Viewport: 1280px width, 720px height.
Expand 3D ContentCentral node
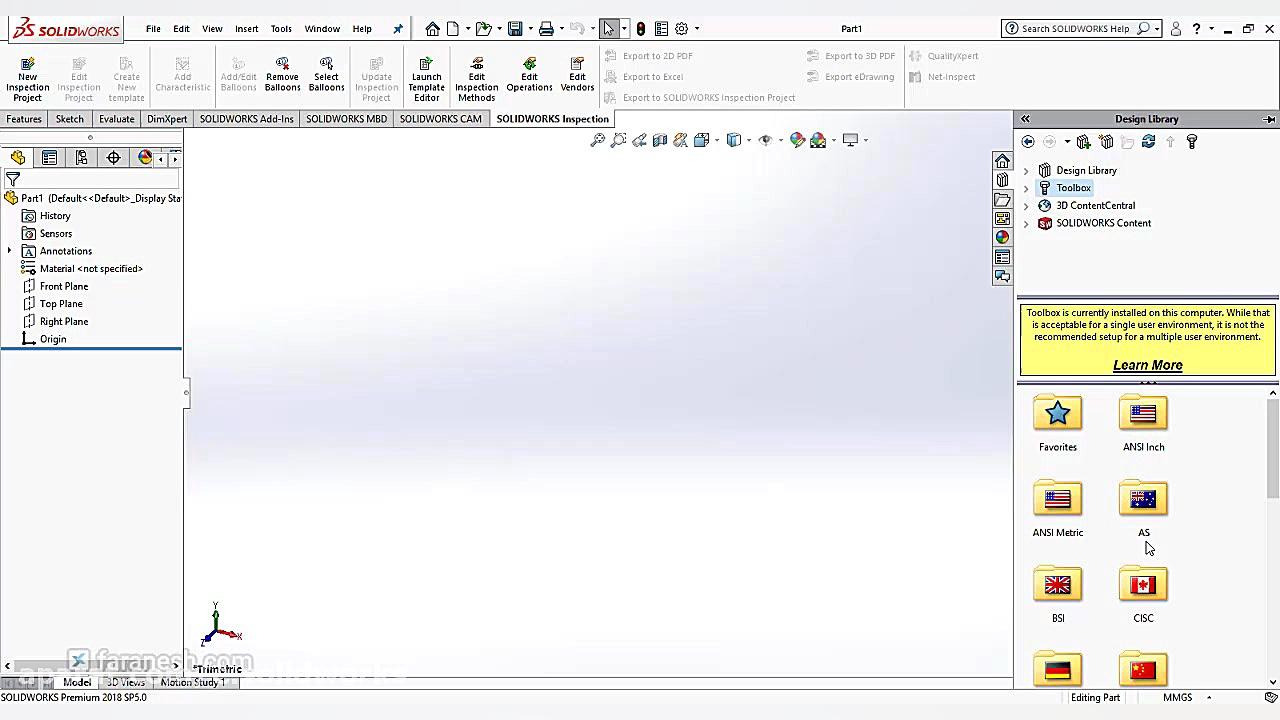coord(1026,206)
